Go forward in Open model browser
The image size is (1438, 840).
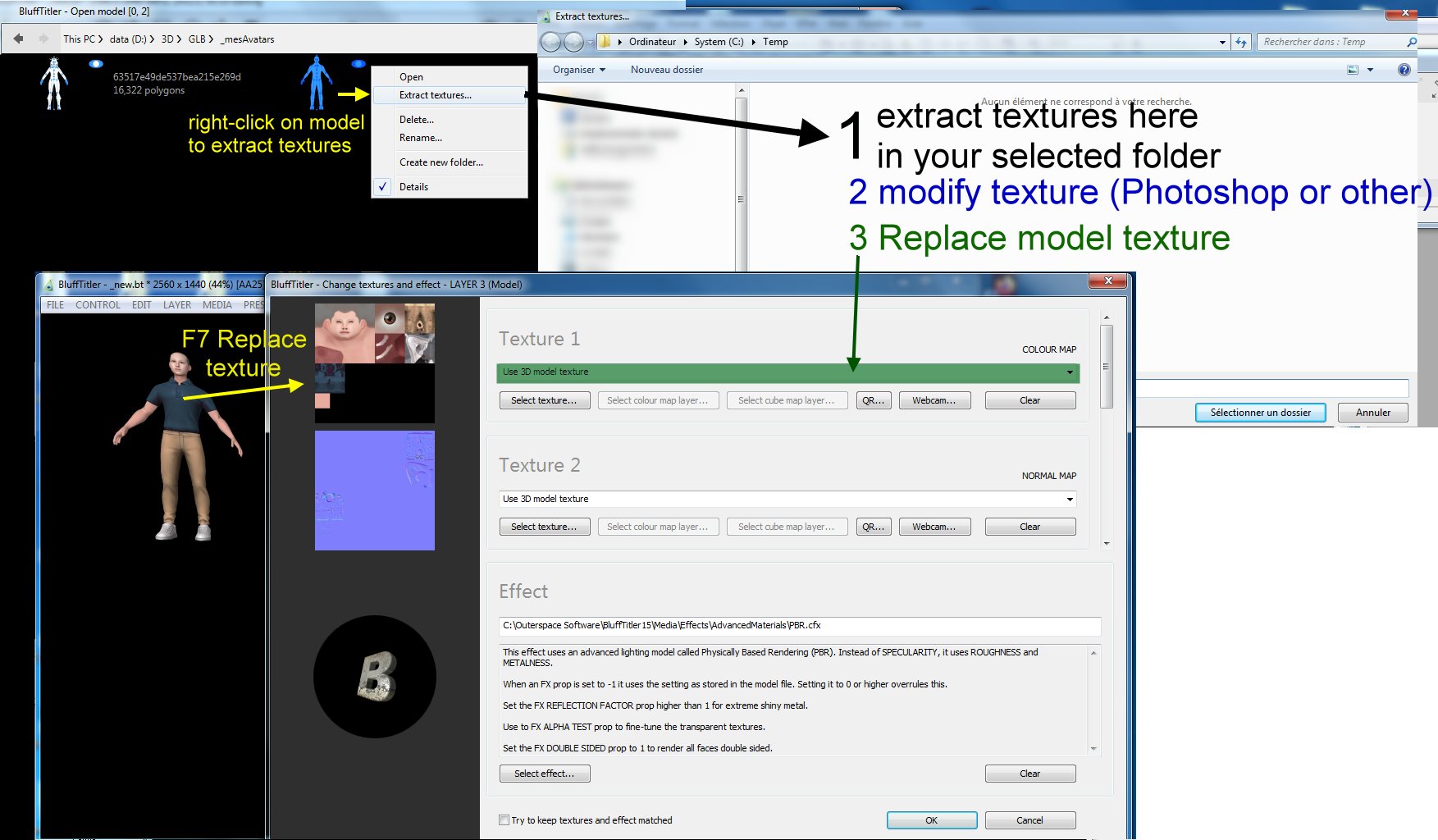coord(43,39)
